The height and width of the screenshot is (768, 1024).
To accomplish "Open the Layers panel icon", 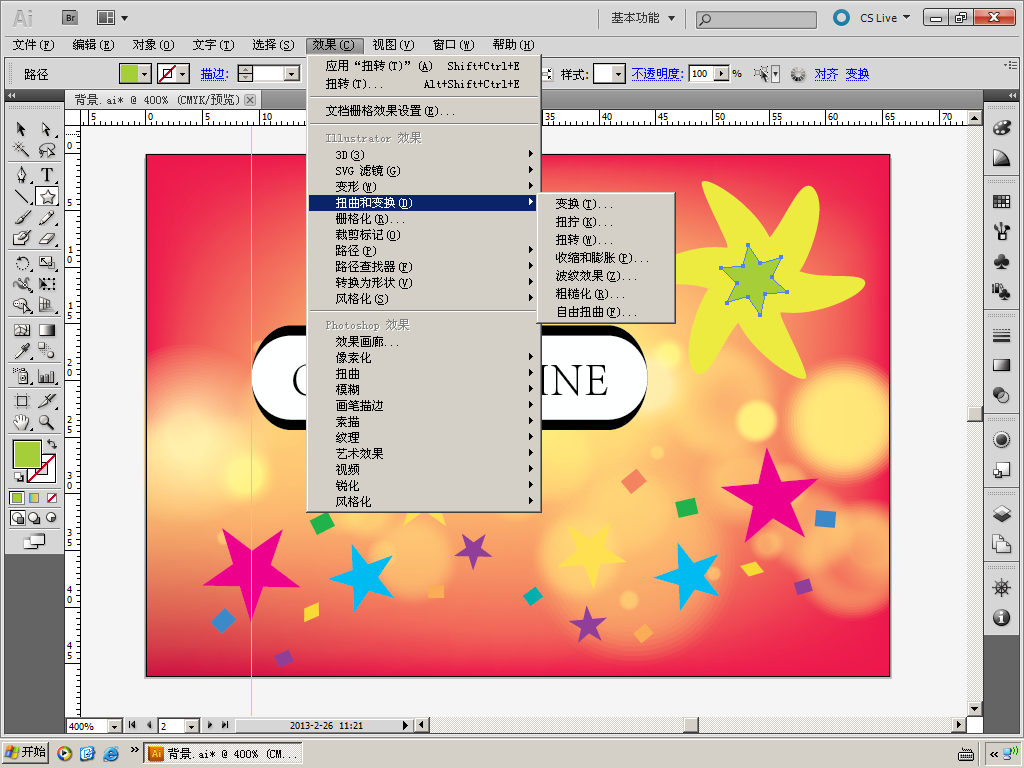I will (1001, 513).
